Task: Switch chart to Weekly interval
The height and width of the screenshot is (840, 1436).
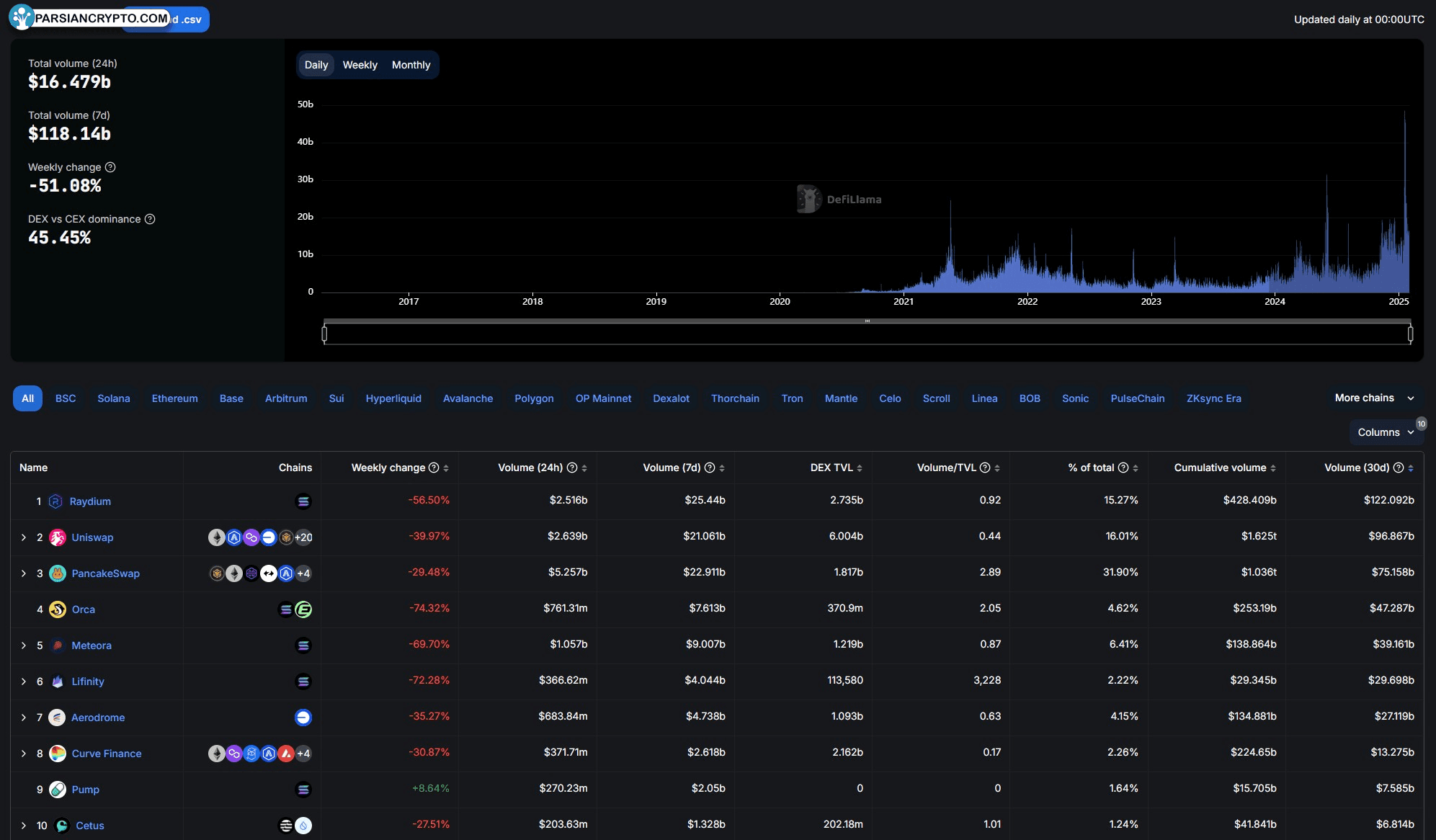Action: pos(360,65)
